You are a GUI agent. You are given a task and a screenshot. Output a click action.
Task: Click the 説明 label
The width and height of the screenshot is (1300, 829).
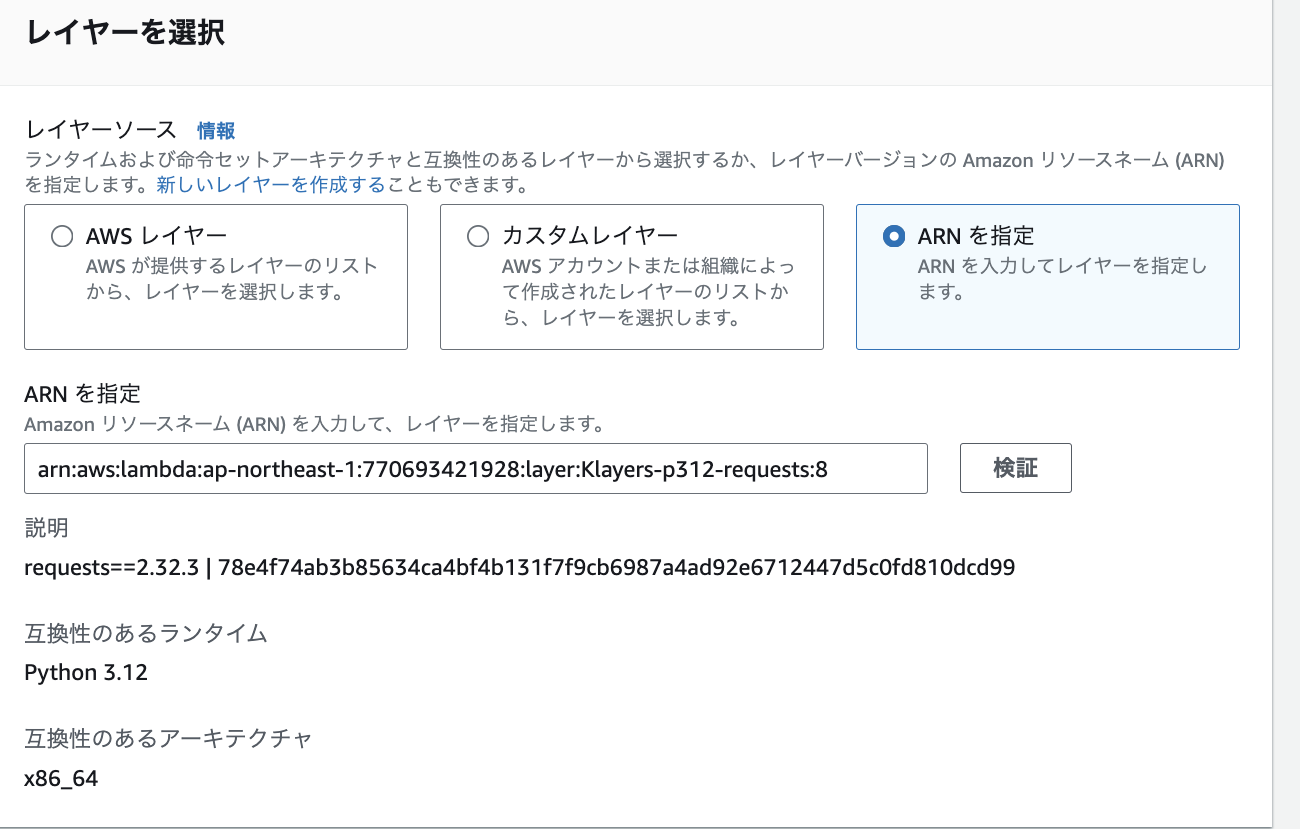point(46,528)
